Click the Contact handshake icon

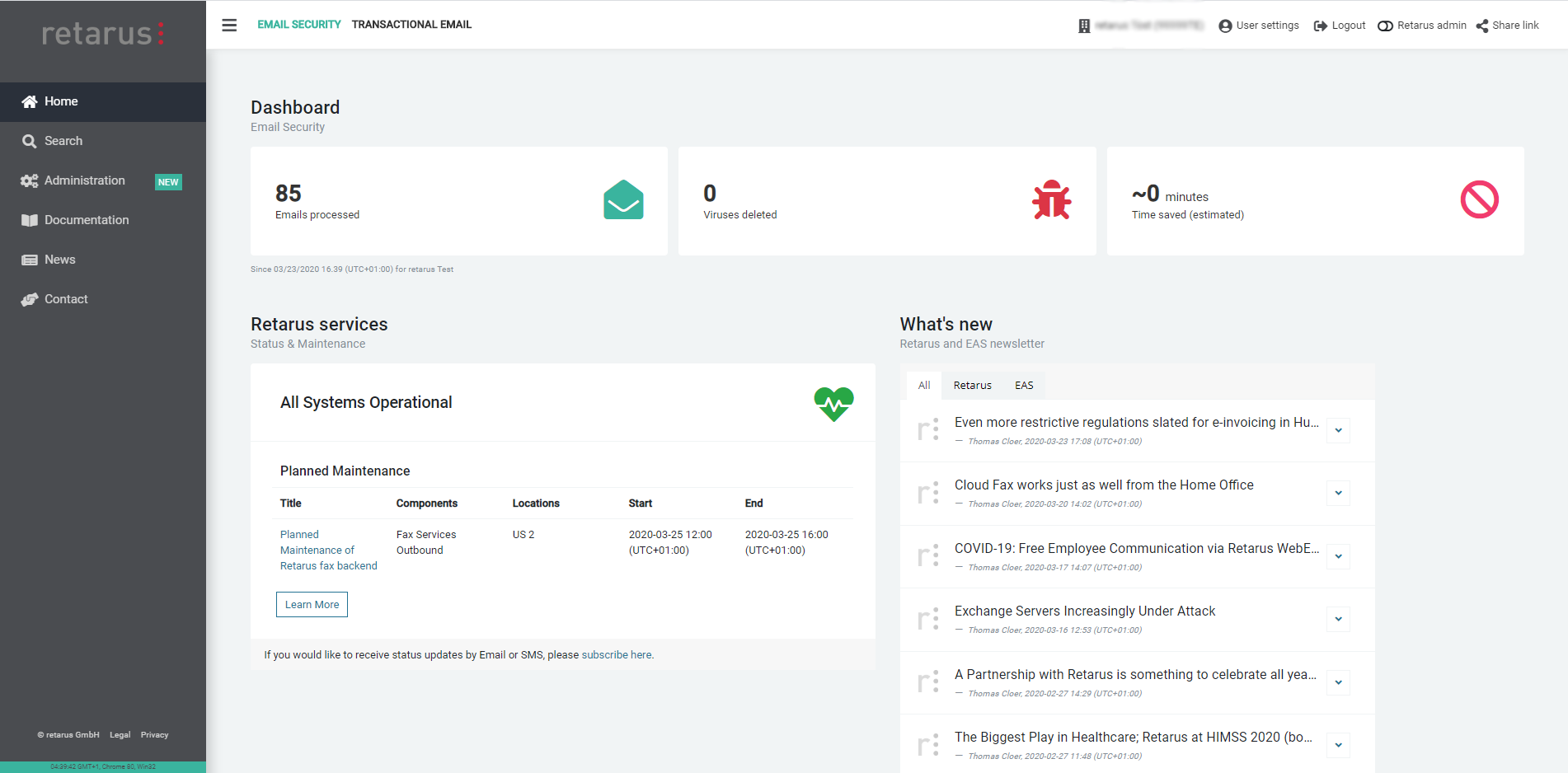pyautogui.click(x=30, y=299)
